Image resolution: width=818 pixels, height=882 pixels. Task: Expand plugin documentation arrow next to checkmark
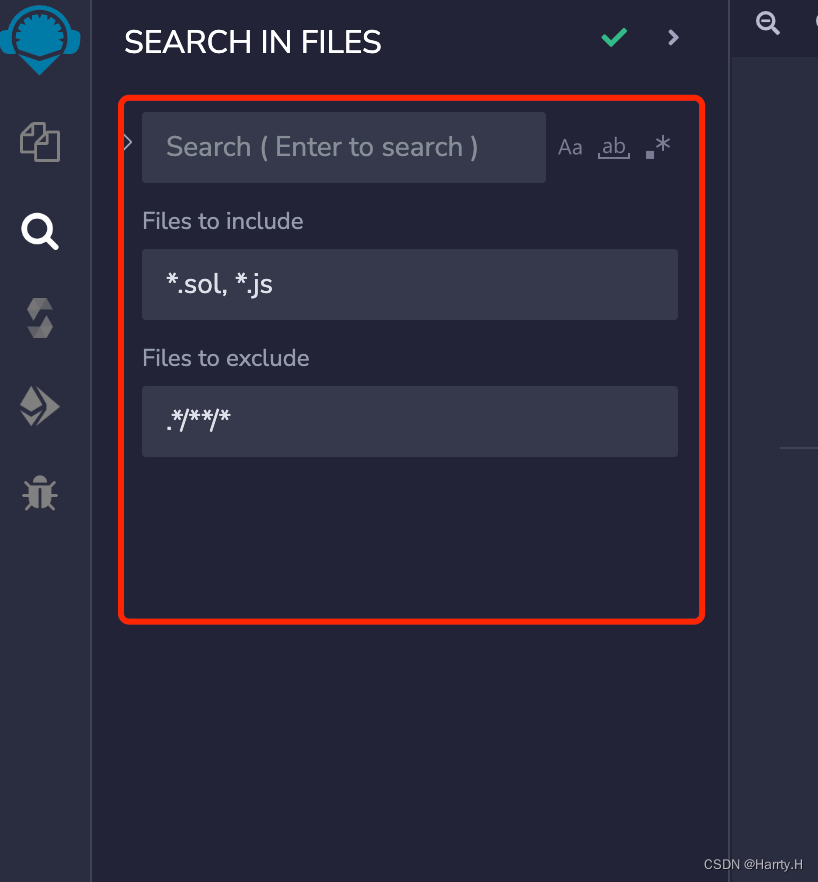(x=673, y=38)
